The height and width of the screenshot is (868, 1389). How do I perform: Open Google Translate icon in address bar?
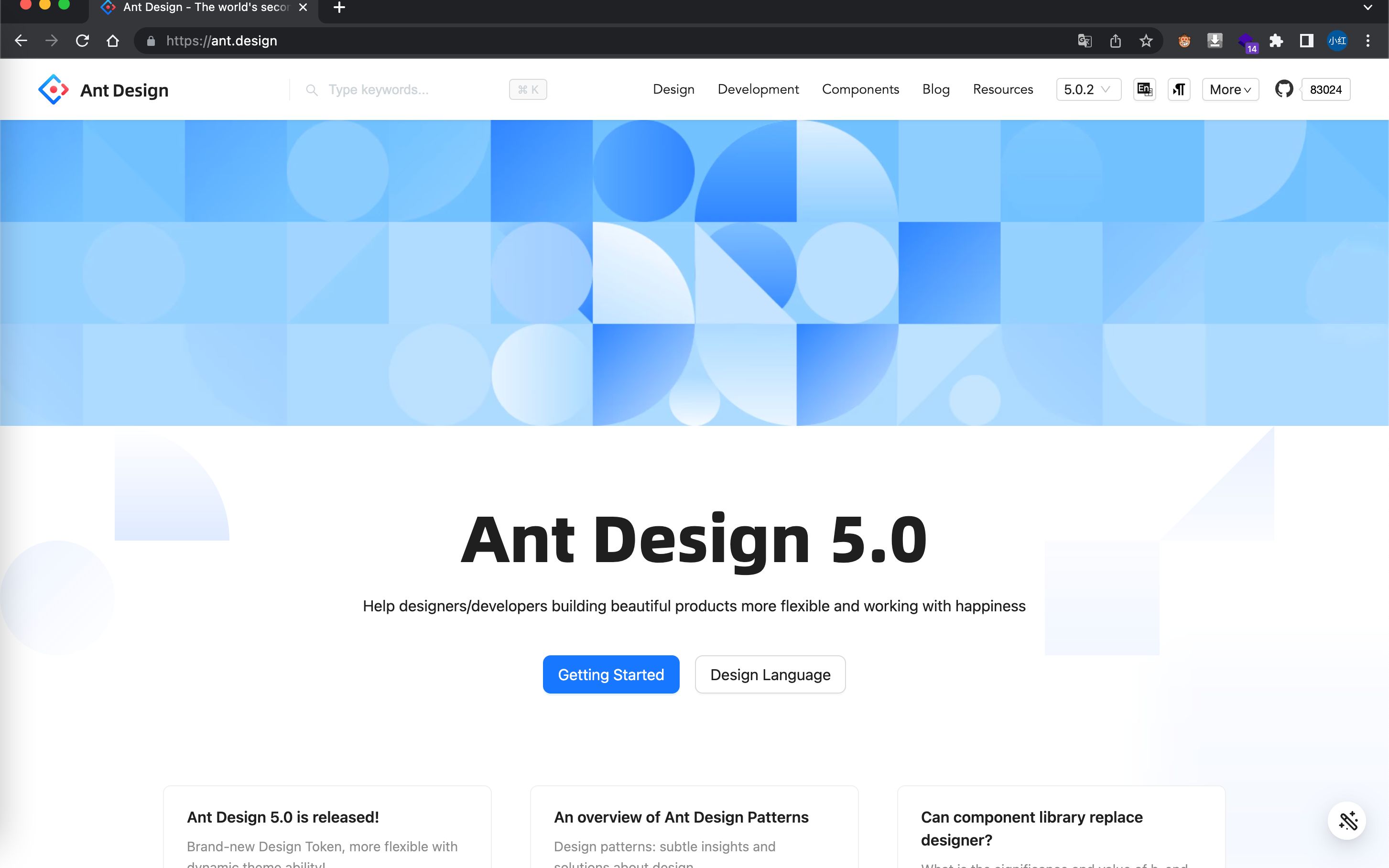[x=1084, y=41]
